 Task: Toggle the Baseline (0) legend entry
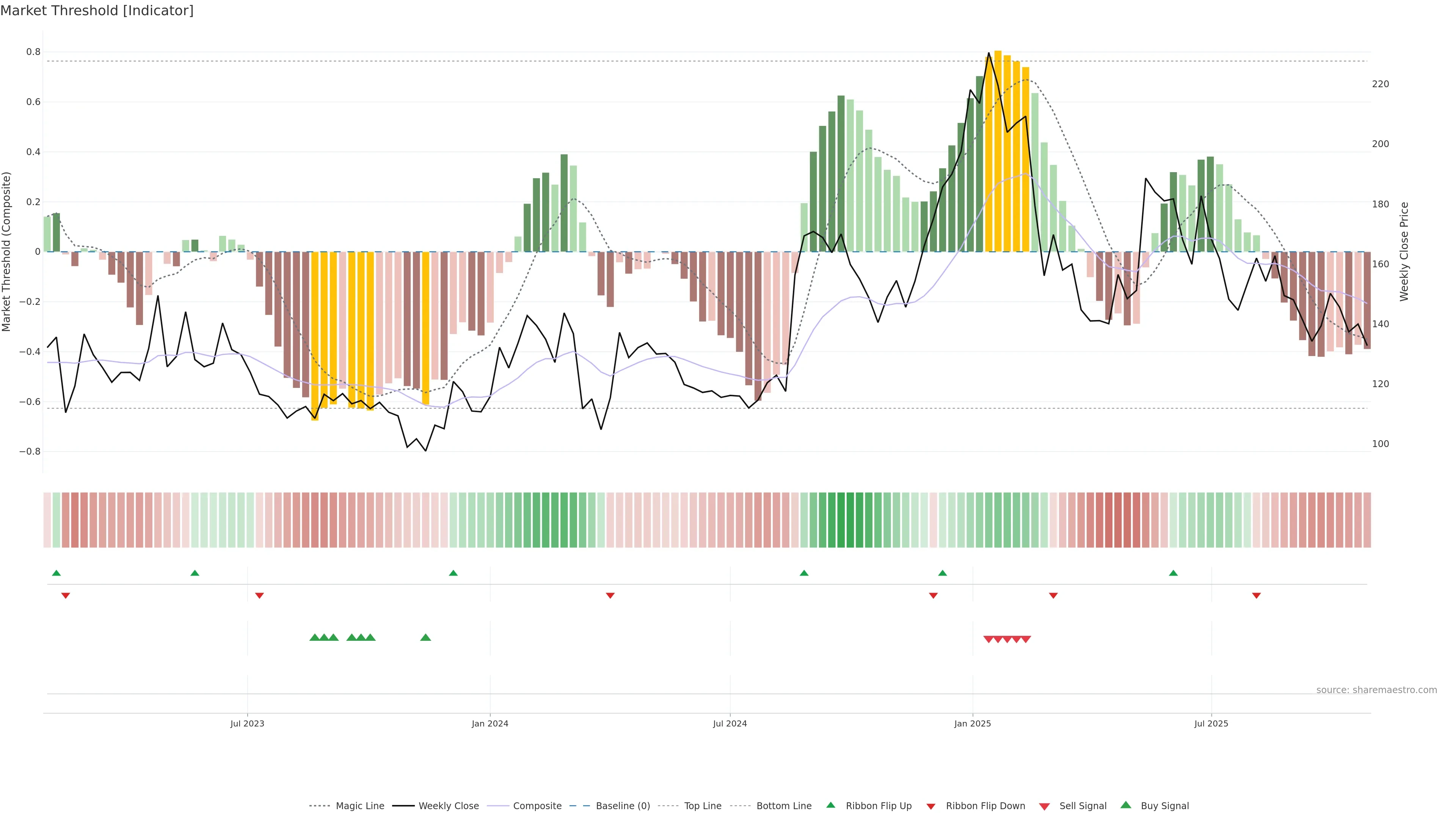point(623,806)
